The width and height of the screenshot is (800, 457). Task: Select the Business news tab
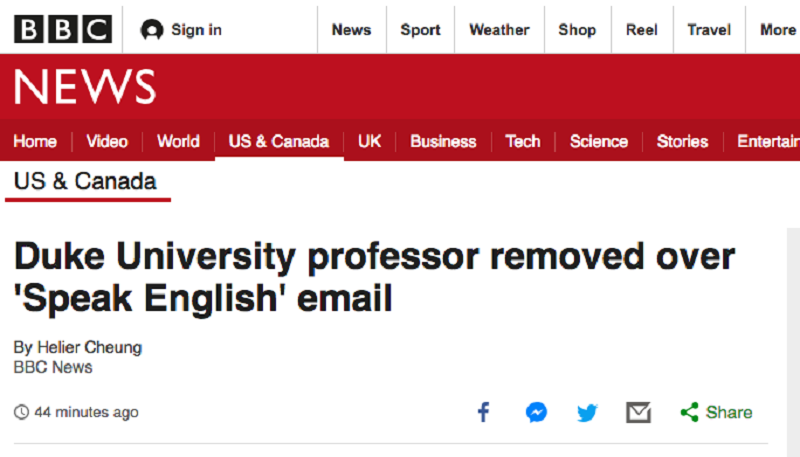[443, 141]
